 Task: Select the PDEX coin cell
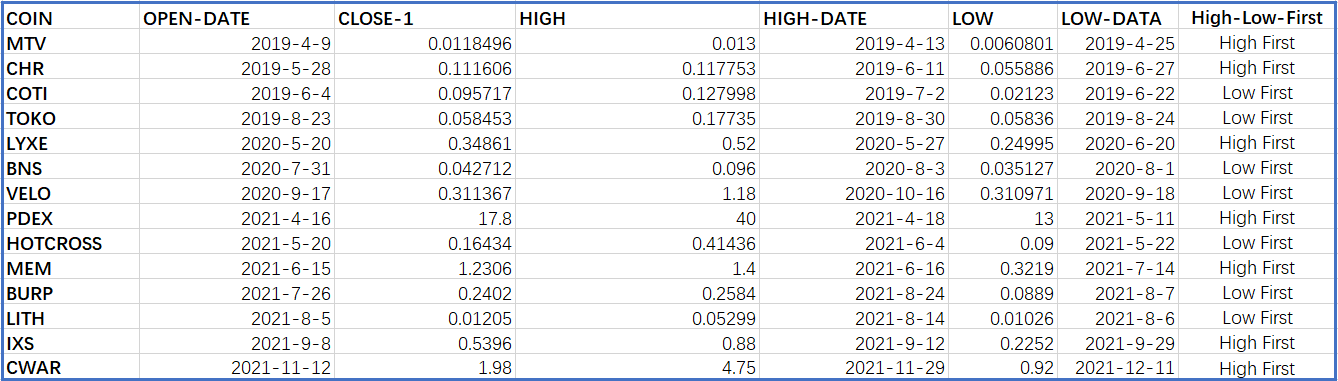pos(71,218)
